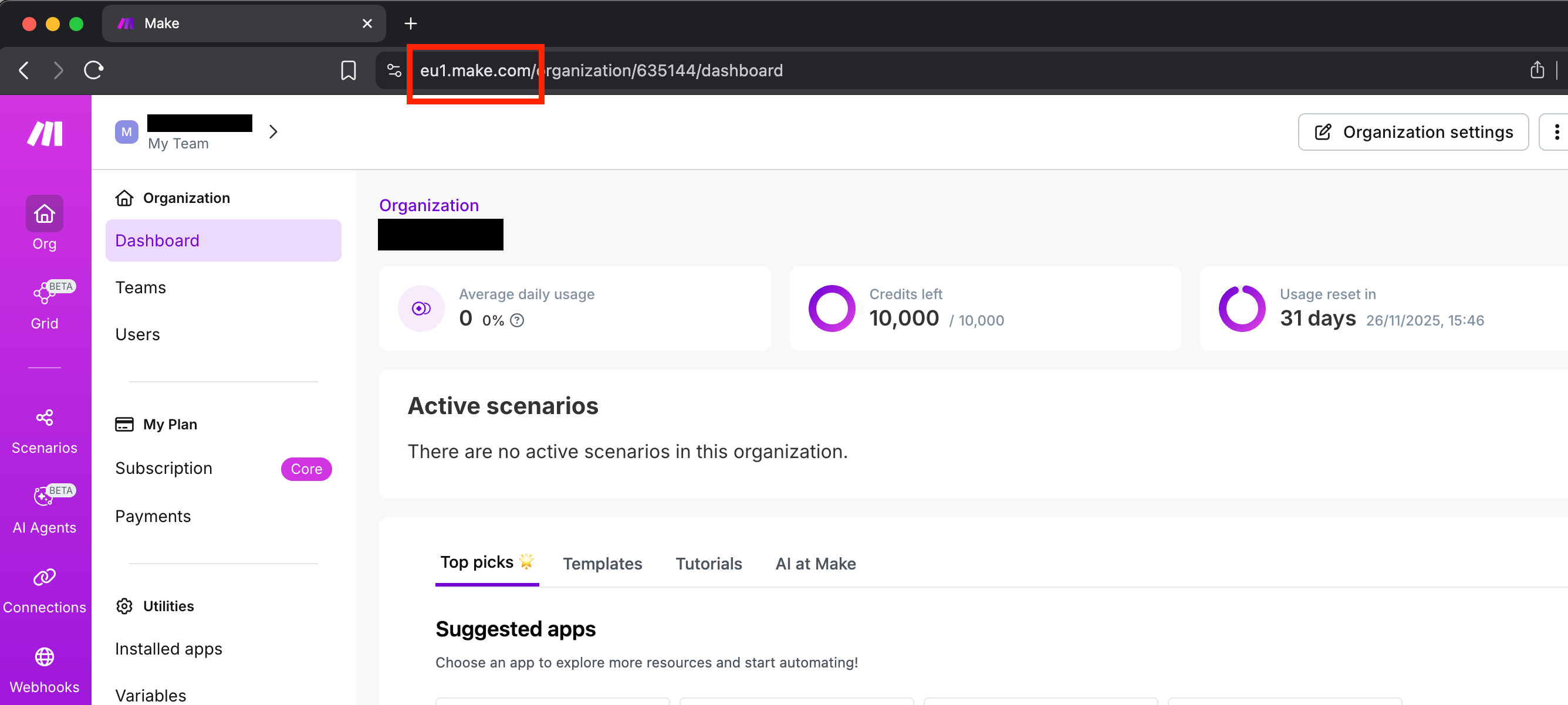Viewport: 1568px width, 705px height.
Task: Open Payments in My Plan
Action: coord(153,516)
